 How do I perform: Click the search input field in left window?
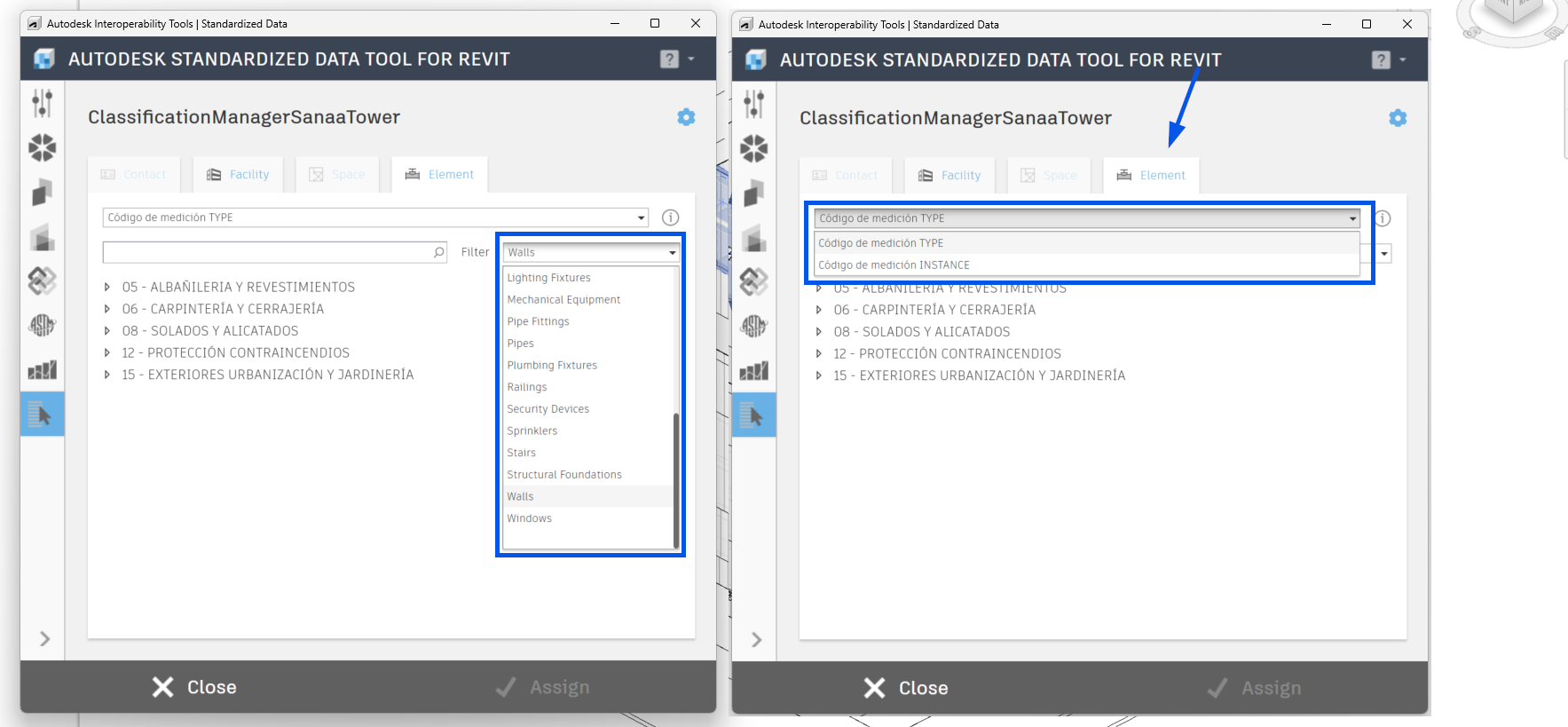[x=275, y=252]
